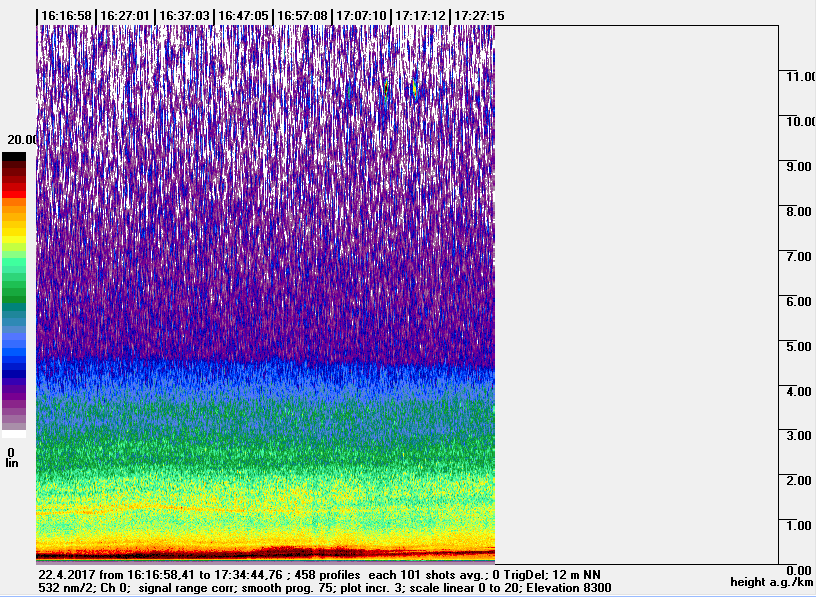Viewport: 816px width, 597px height.
Task: Click the 10.00 height axis label
Action: click(x=800, y=121)
